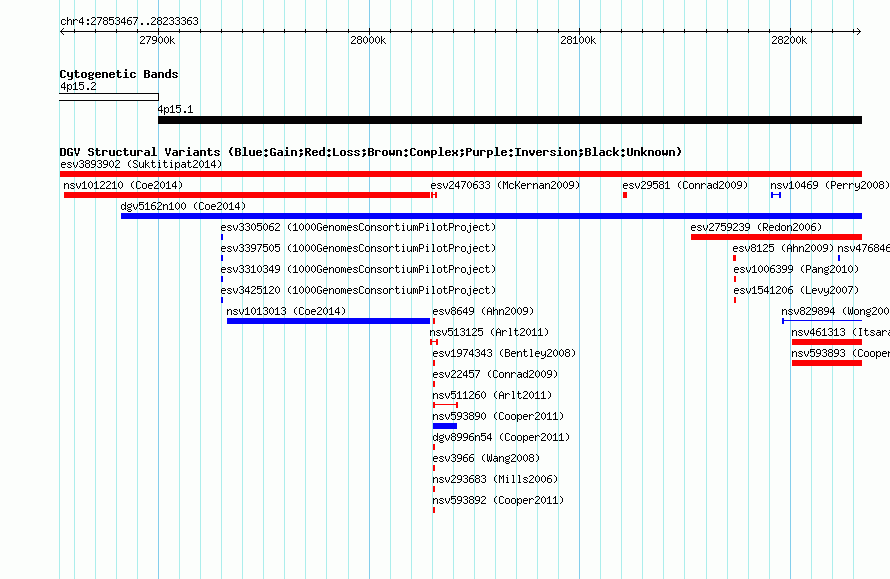Select the nsv593890 (Cooper2011) short blue bar
This screenshot has height=579, width=890.
(x=445, y=426)
